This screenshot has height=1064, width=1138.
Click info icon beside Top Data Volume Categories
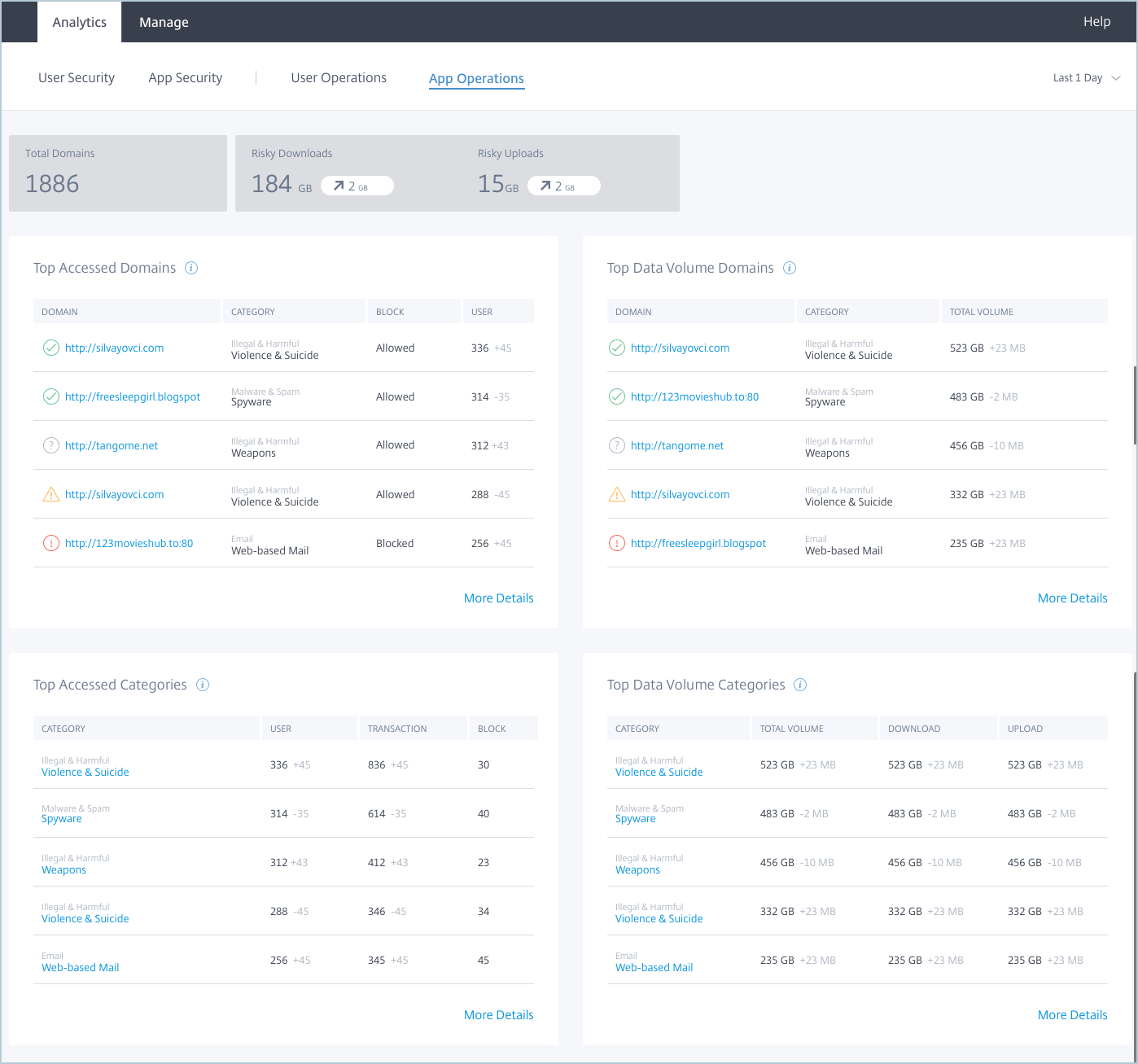(800, 685)
